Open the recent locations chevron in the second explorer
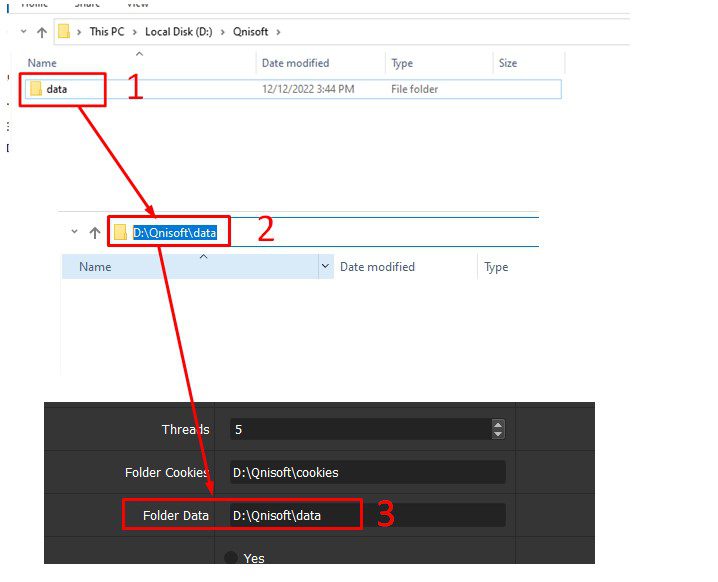The image size is (718, 582). [74, 232]
